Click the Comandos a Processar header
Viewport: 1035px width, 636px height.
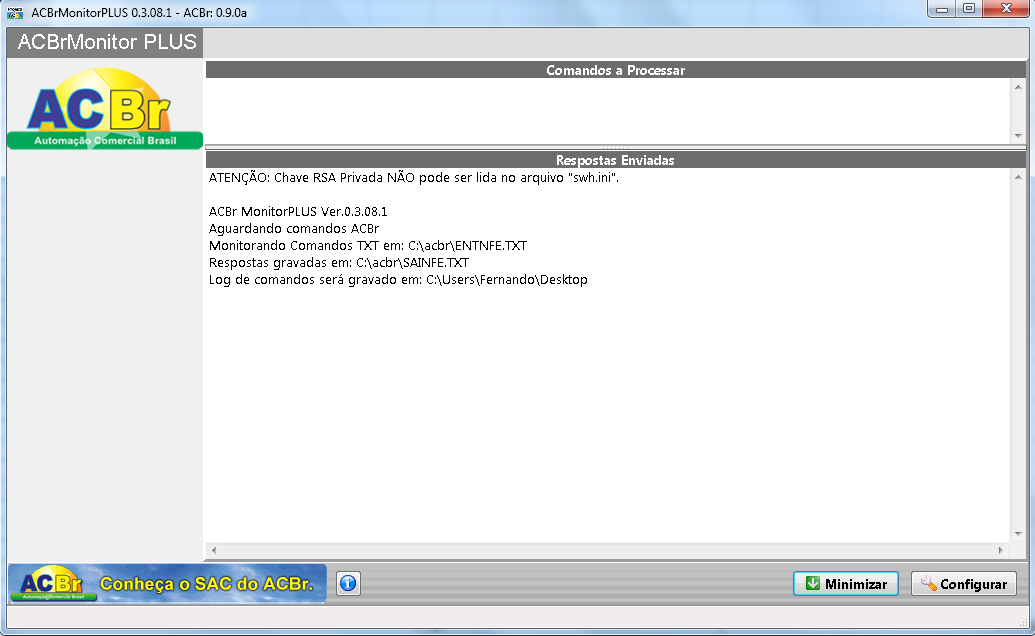pyautogui.click(x=616, y=70)
